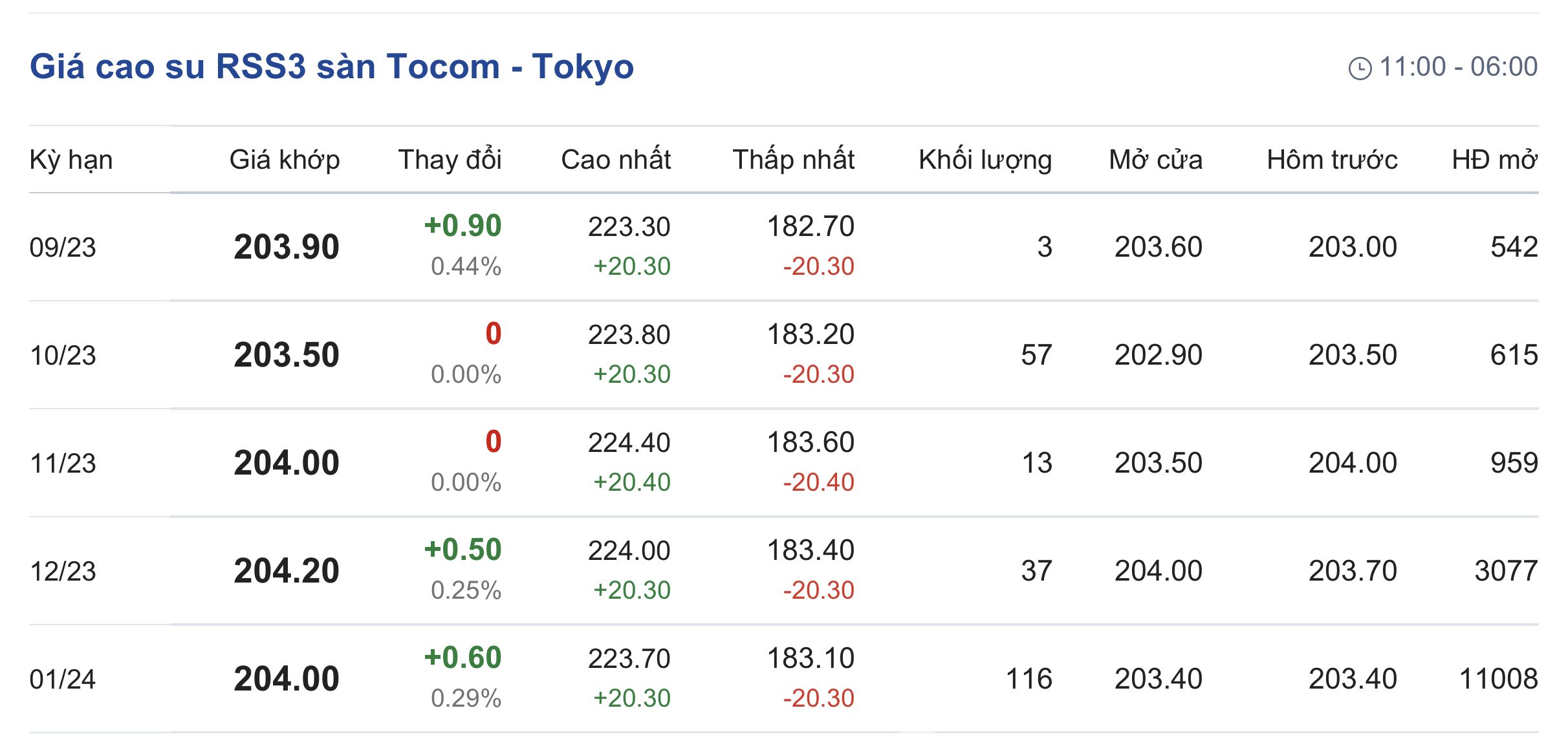Click the Giá khớp column header
The image size is (1568, 750).
[x=284, y=160]
